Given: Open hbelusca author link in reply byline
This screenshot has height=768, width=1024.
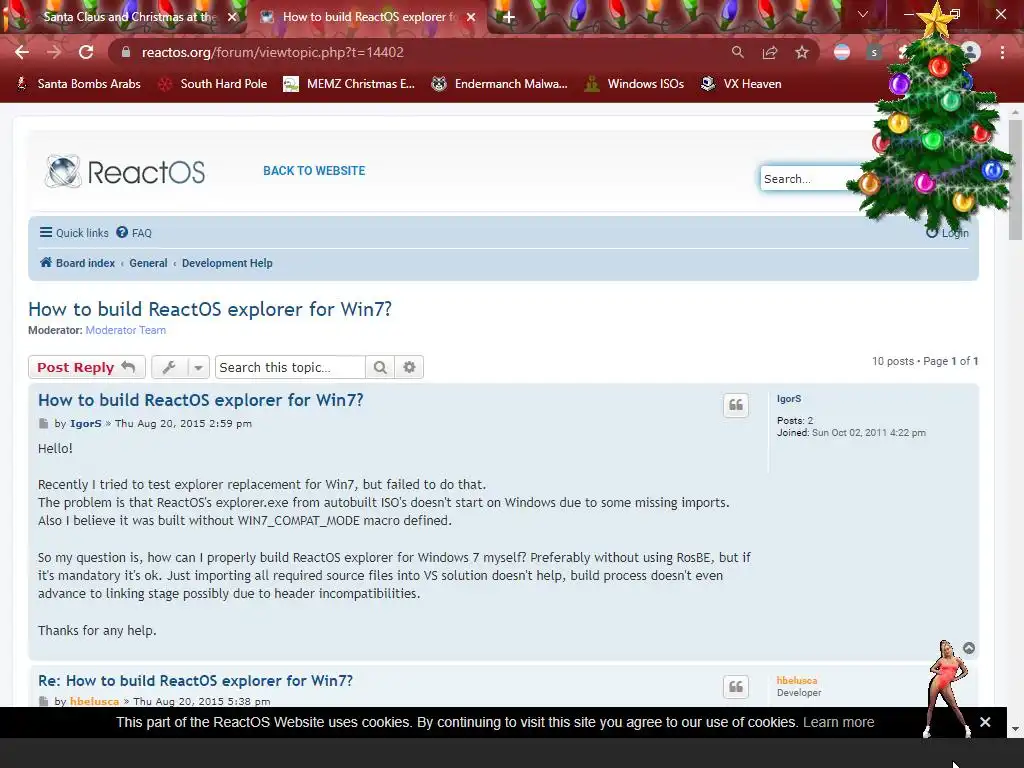Looking at the screenshot, I should click(x=94, y=701).
